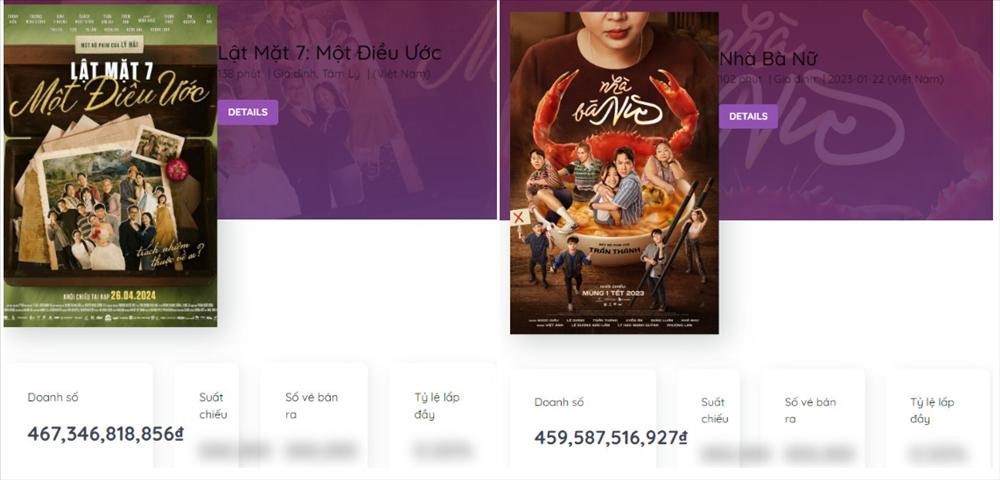This screenshot has height=480, width=1000.
Task: Click Tỷ lệ lấp đầy card under Nhà Bà Nữ
Action: [938, 420]
